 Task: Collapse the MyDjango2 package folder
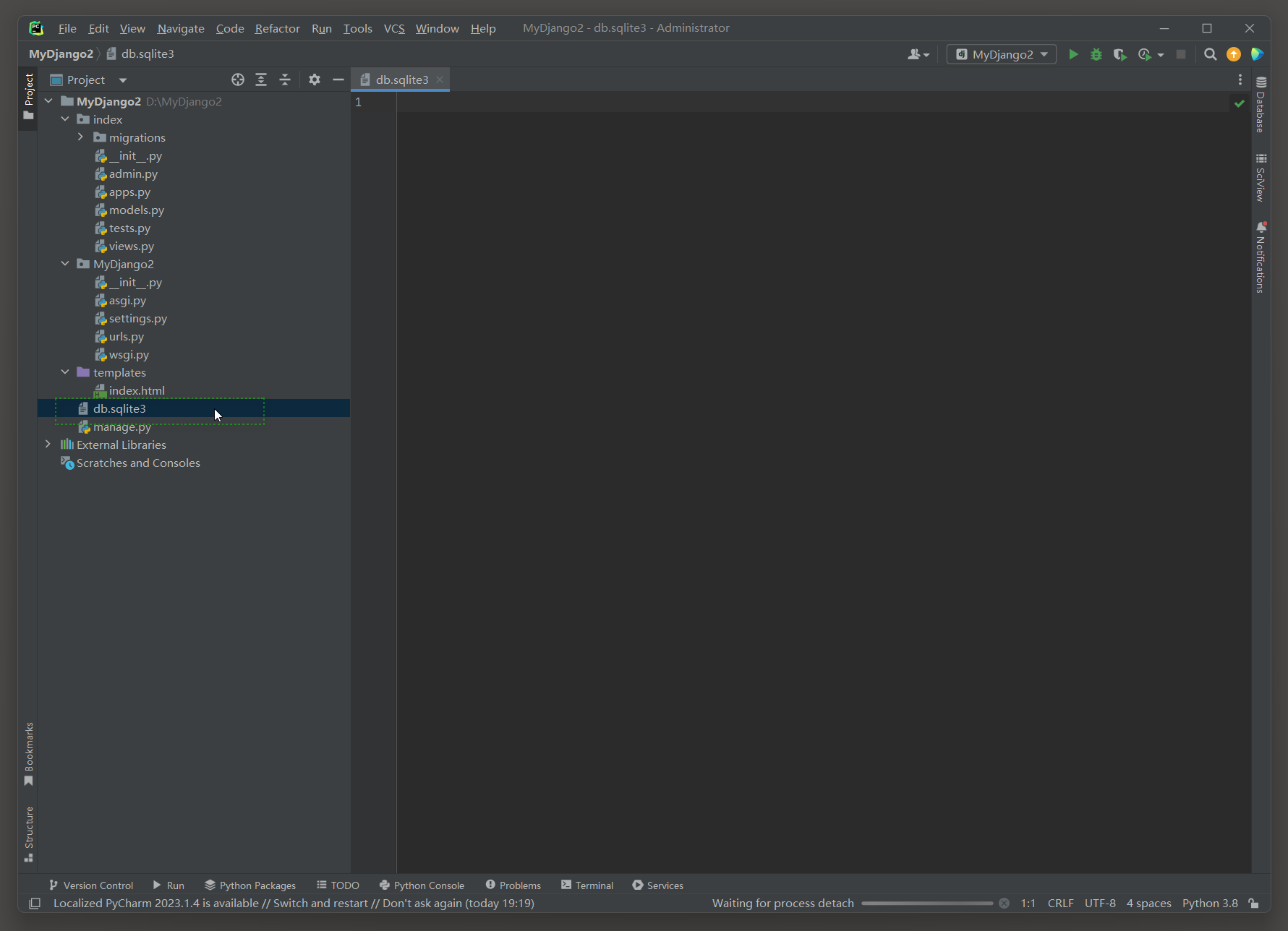pos(65,264)
